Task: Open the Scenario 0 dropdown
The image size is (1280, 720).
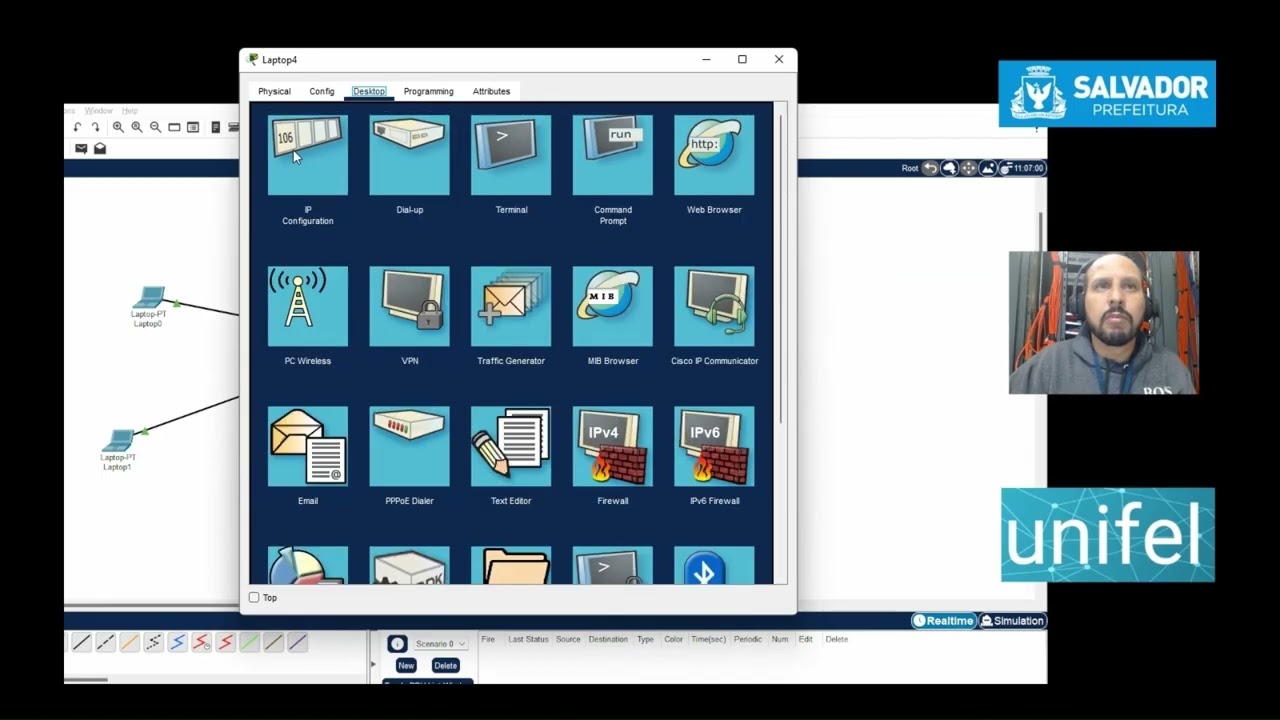Action: [x=441, y=644]
